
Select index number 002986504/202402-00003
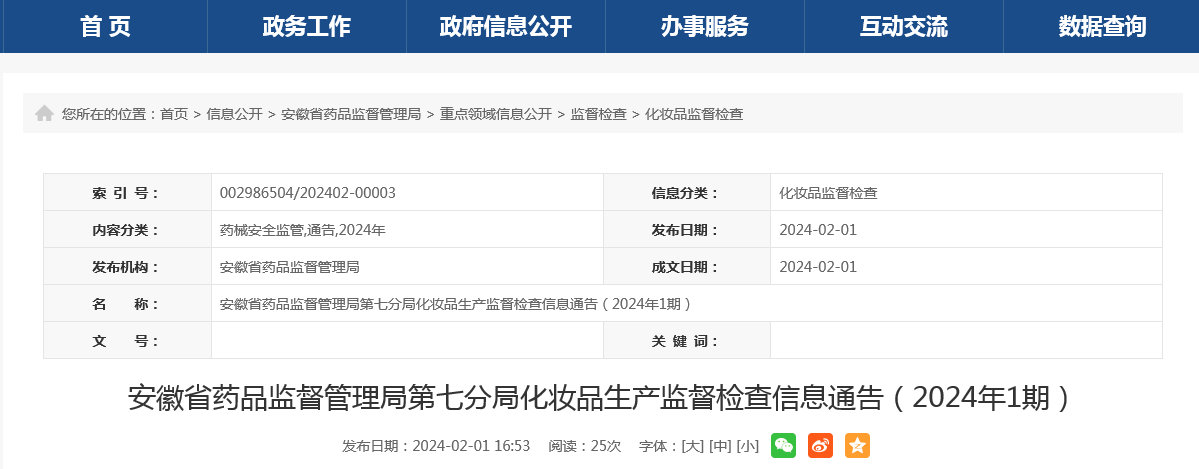pos(307,193)
